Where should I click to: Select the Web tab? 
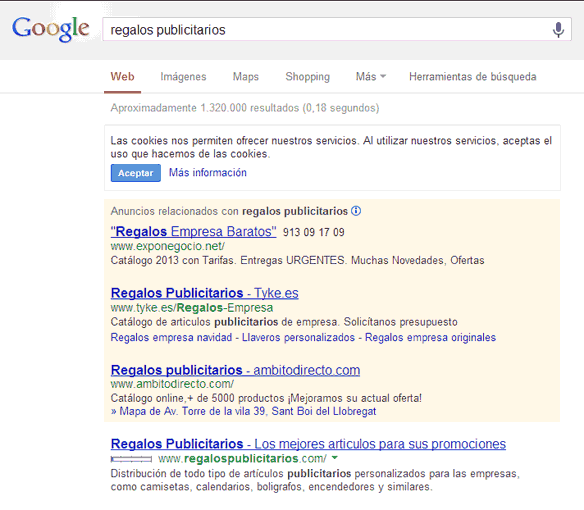[x=123, y=77]
